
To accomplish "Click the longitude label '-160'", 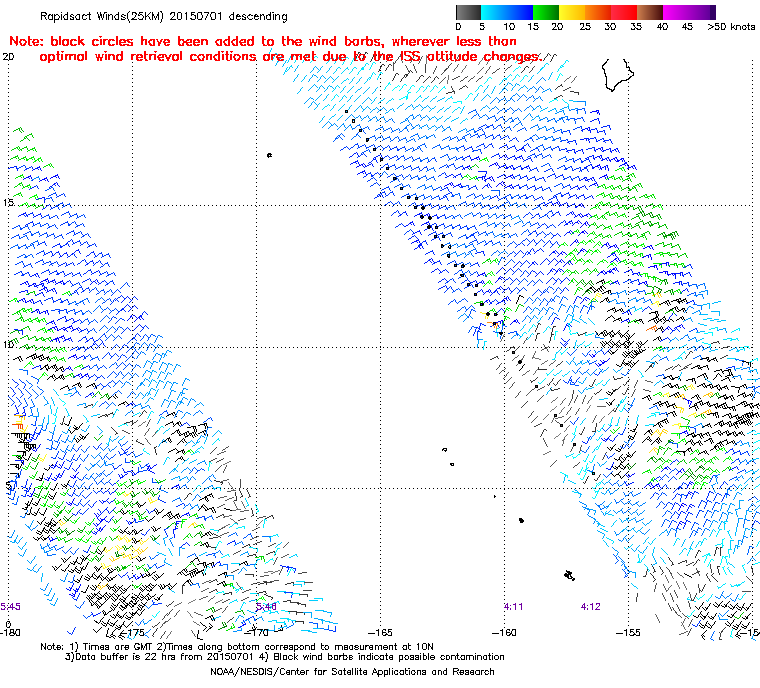I will click(505, 633).
